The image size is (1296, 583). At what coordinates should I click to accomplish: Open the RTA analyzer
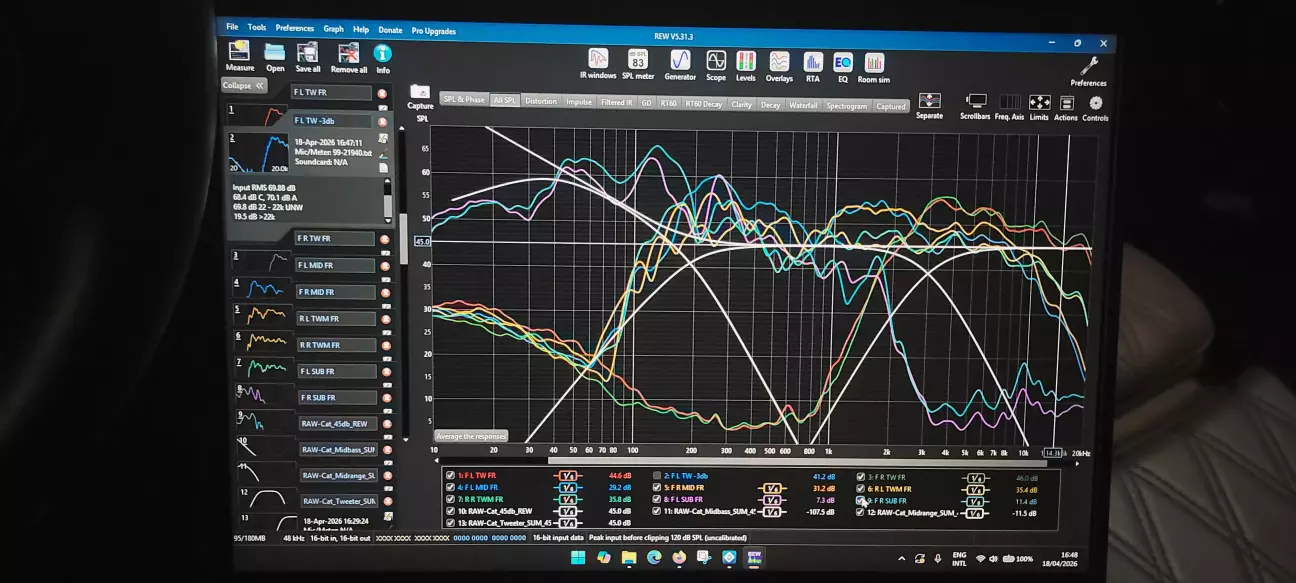tap(813, 65)
